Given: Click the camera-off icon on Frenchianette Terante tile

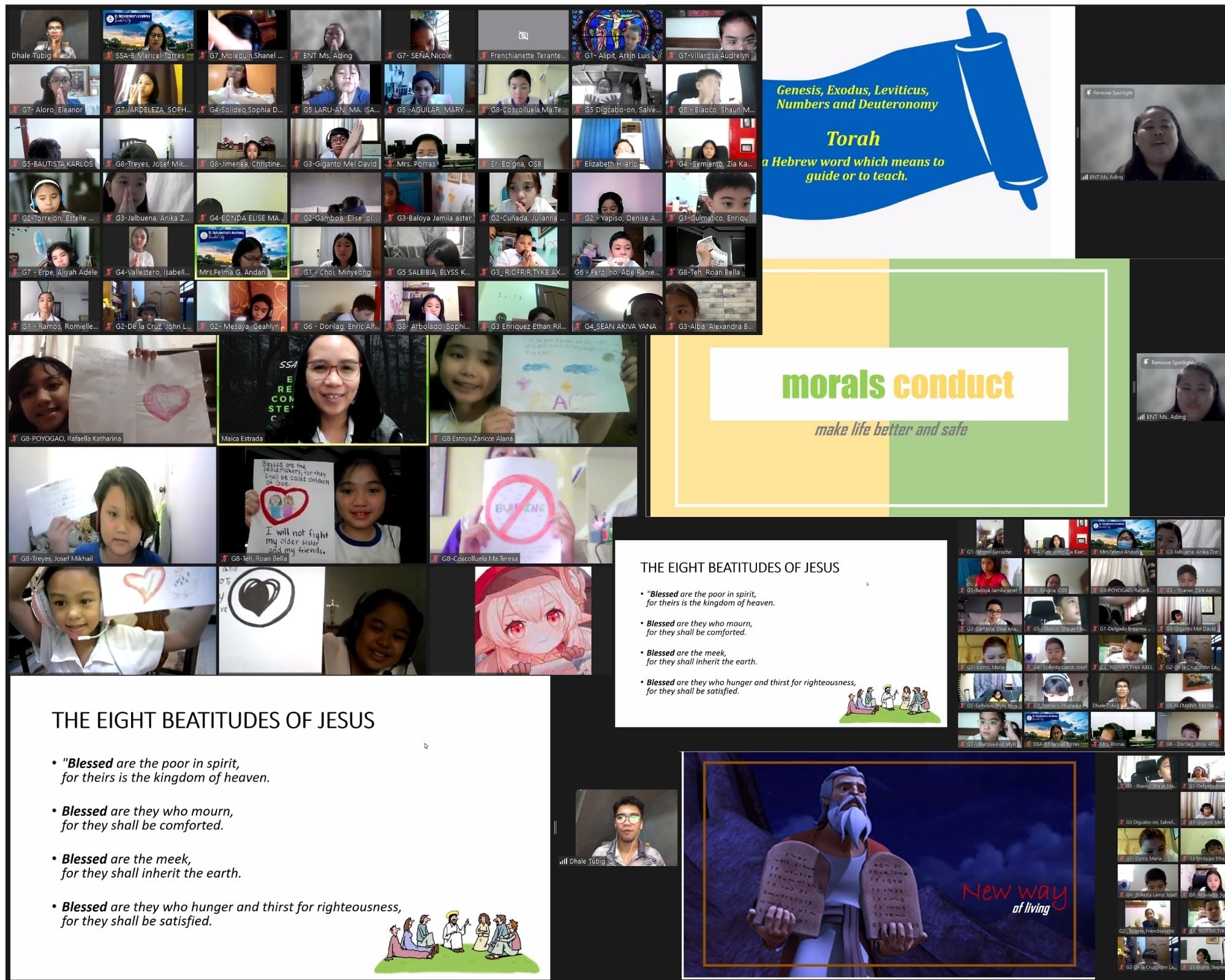Looking at the screenshot, I should pos(523,36).
